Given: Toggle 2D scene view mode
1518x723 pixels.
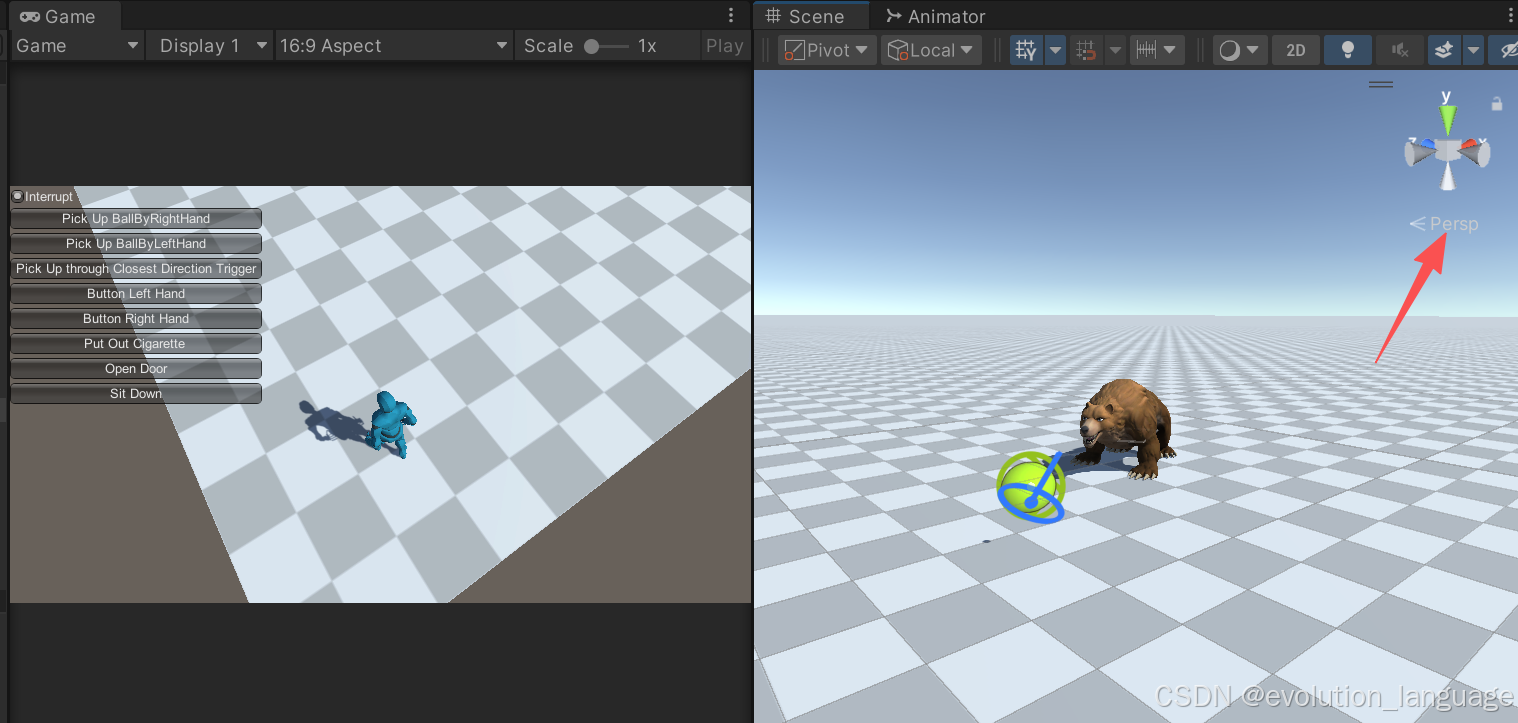Looking at the screenshot, I should (1295, 50).
